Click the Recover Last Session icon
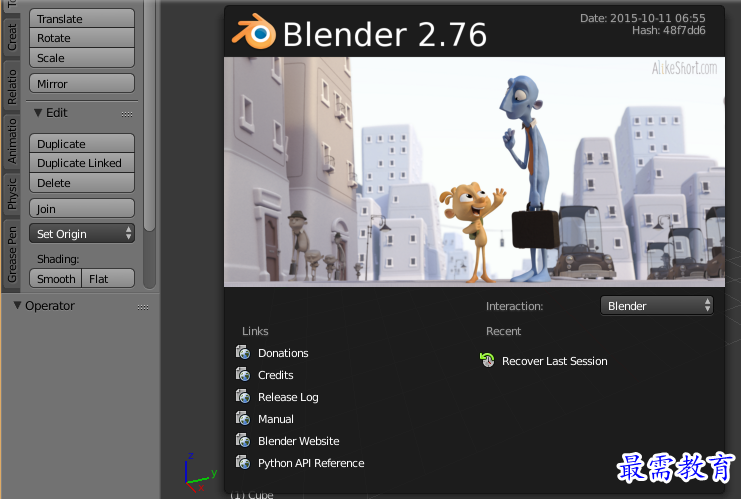Image resolution: width=741 pixels, height=499 pixels. [487, 360]
